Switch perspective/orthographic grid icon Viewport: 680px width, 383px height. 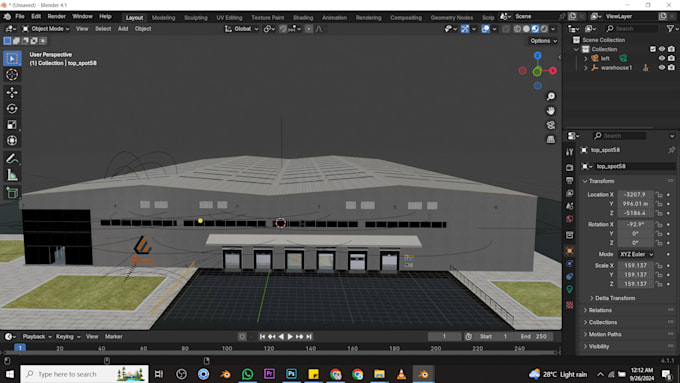pos(551,139)
